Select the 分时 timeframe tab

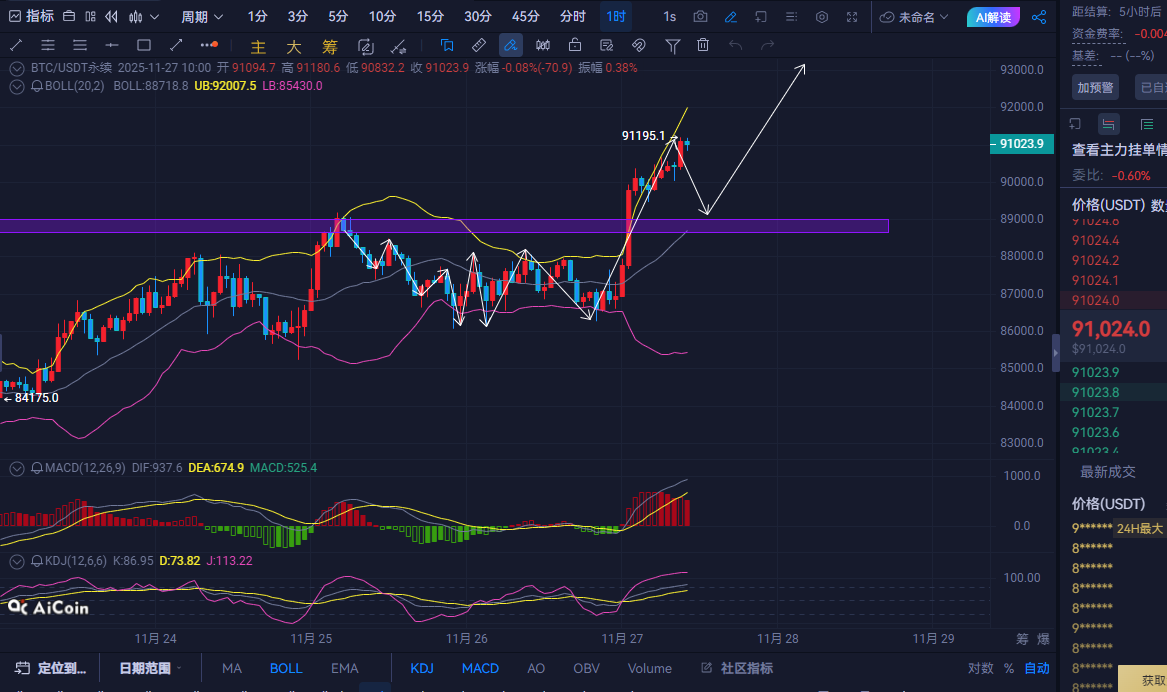click(573, 17)
